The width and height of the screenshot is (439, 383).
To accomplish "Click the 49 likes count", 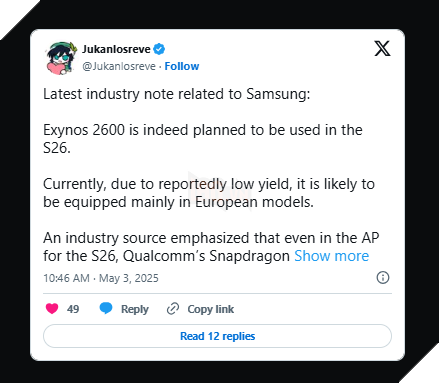I will pos(73,309).
